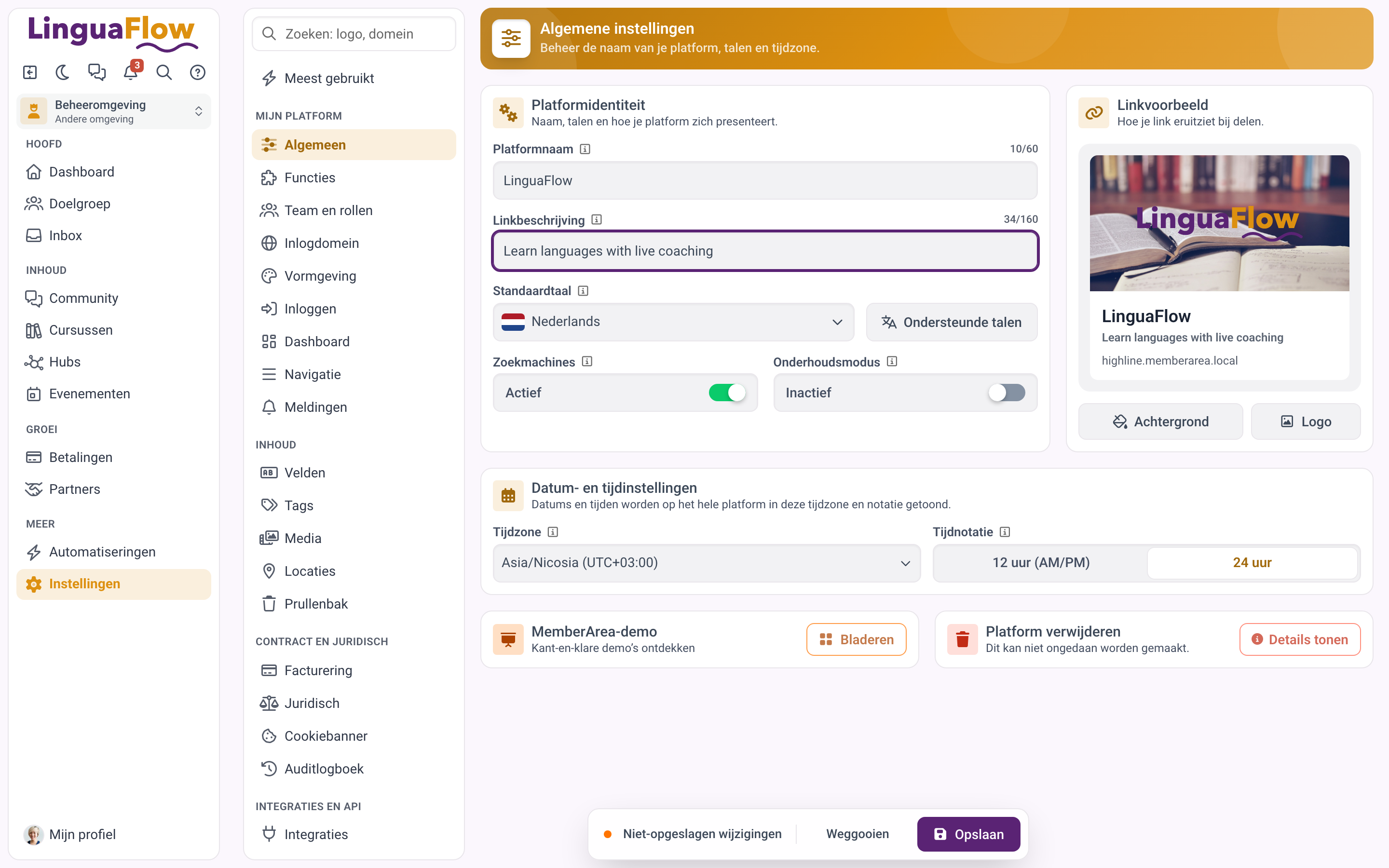Click the settings search field

tap(354, 34)
